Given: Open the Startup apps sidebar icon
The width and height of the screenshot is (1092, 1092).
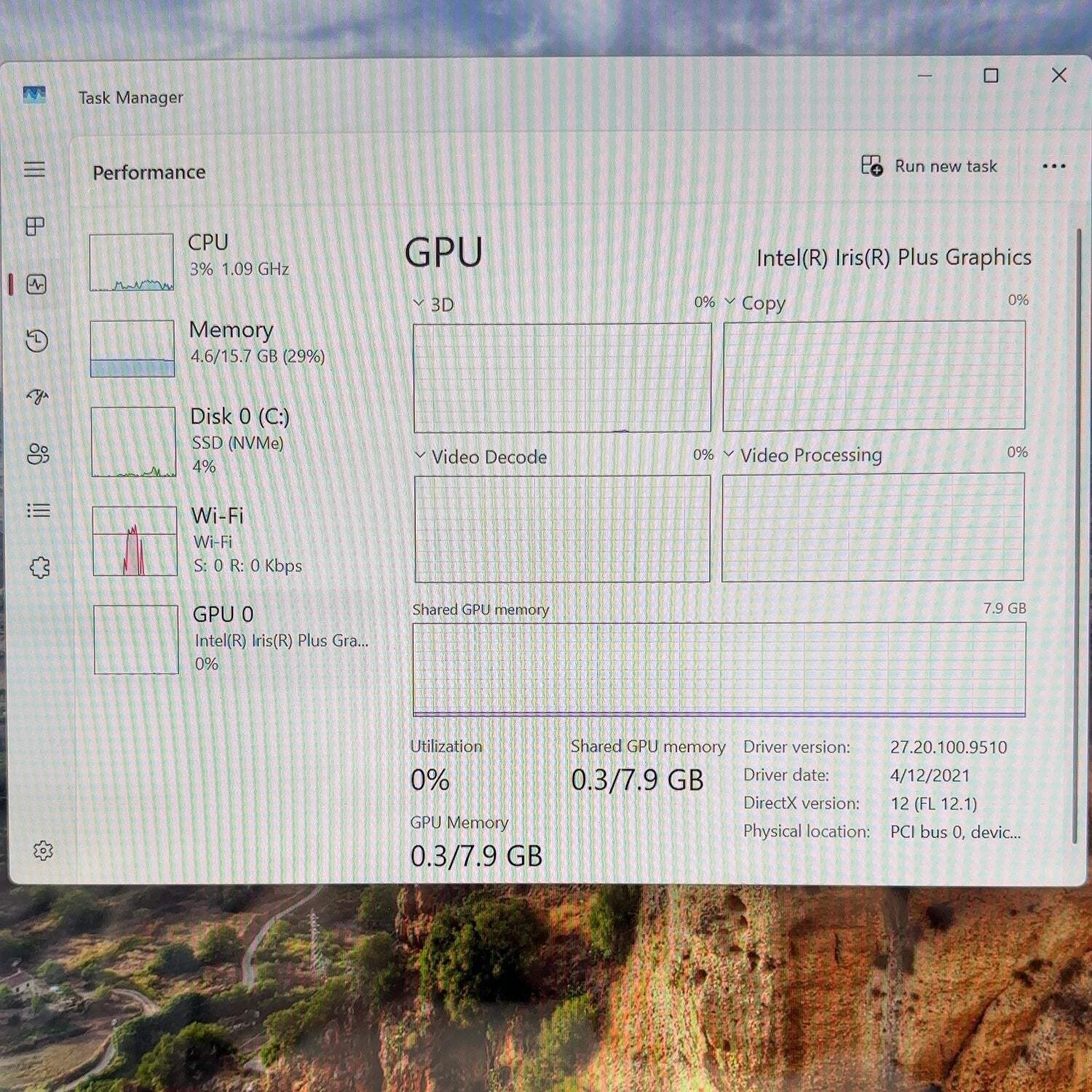Looking at the screenshot, I should pos(37,397).
